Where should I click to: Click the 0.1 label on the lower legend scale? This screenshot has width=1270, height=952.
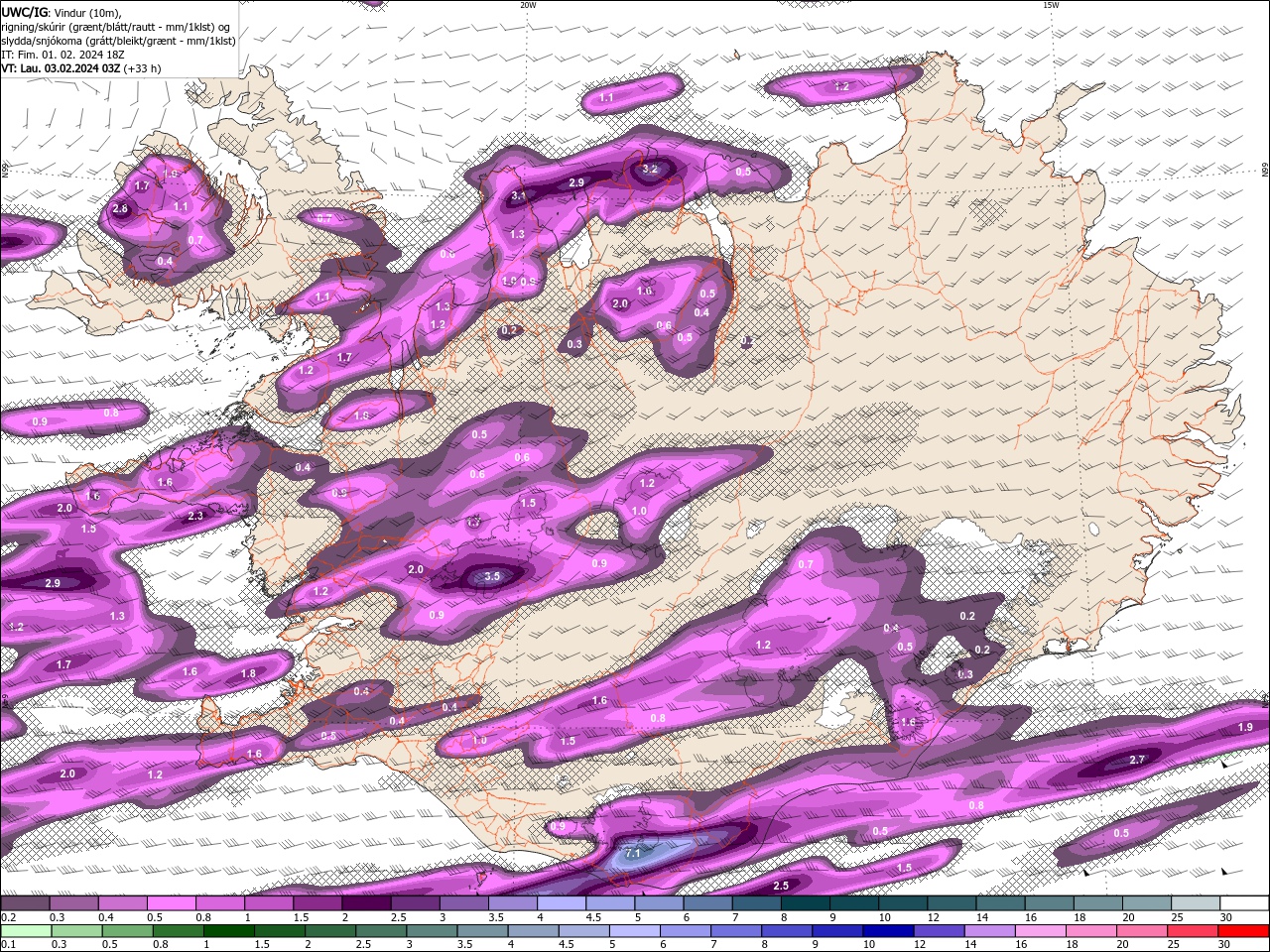point(7,944)
